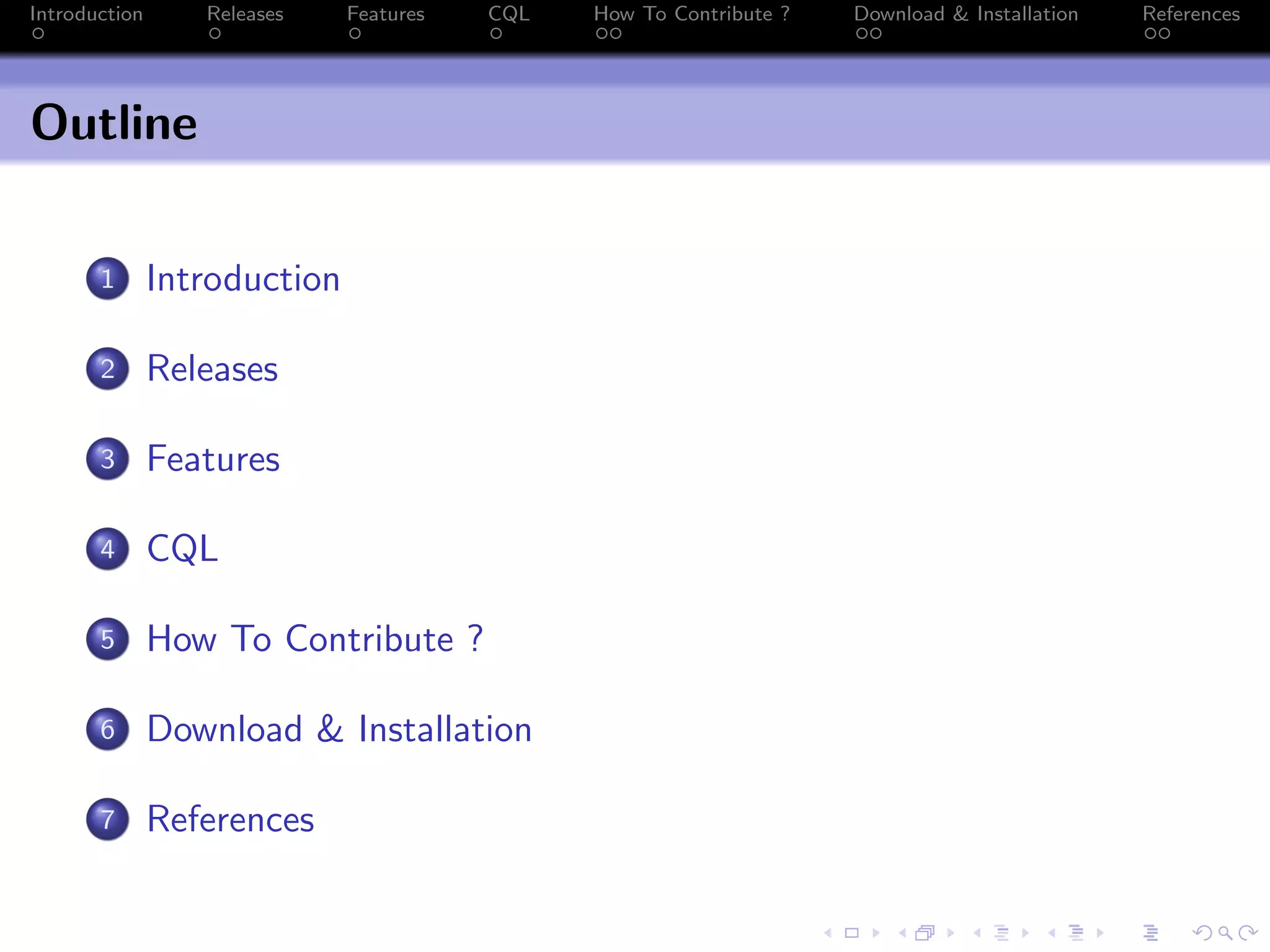Open Download & Installation in top navigation

966,14
